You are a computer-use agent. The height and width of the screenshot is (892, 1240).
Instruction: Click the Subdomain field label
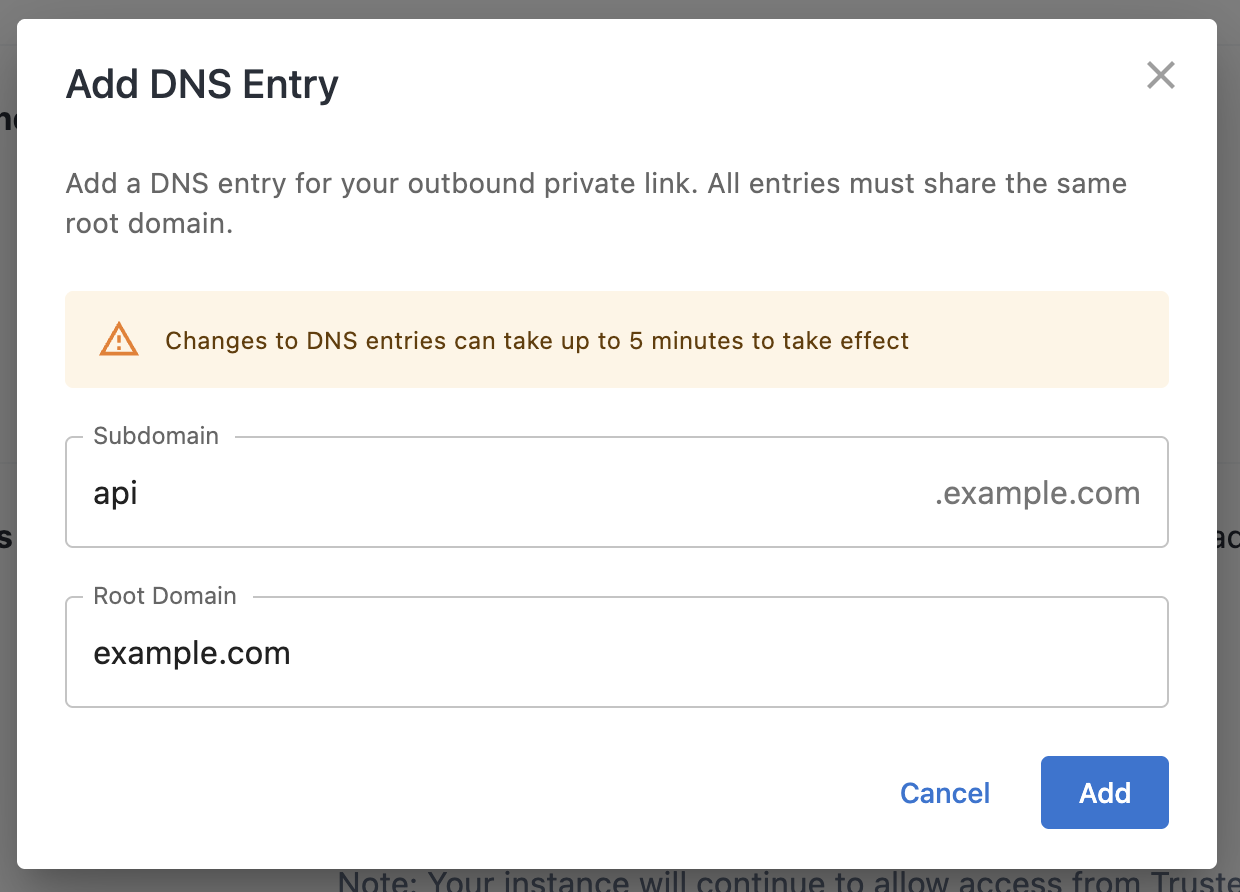click(x=155, y=436)
